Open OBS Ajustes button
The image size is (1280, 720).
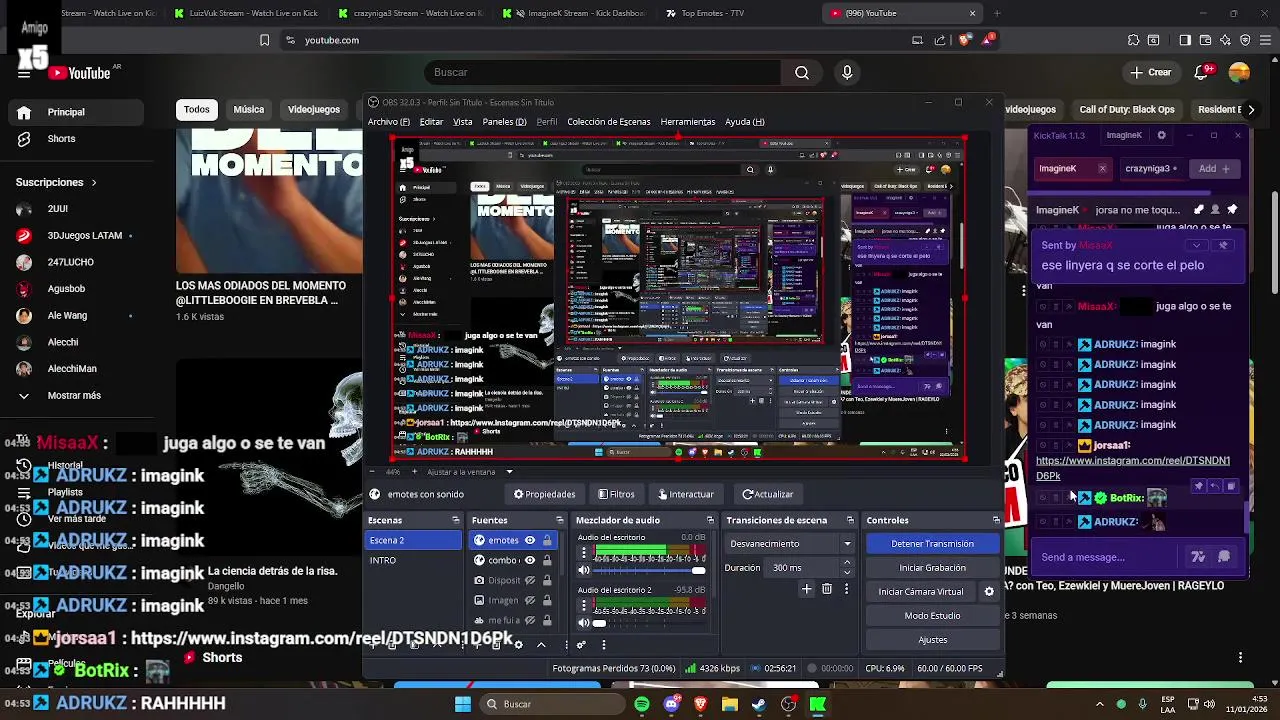932,640
